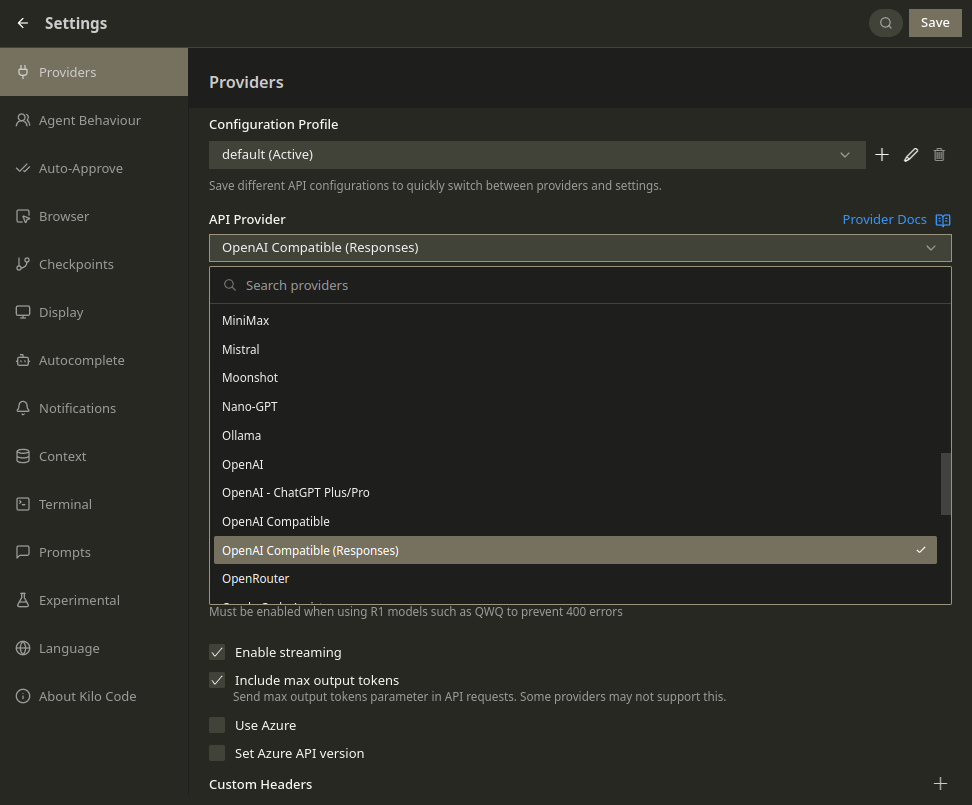The image size is (972, 805).
Task: Choose MiniMax from the provider list
Action: point(575,320)
